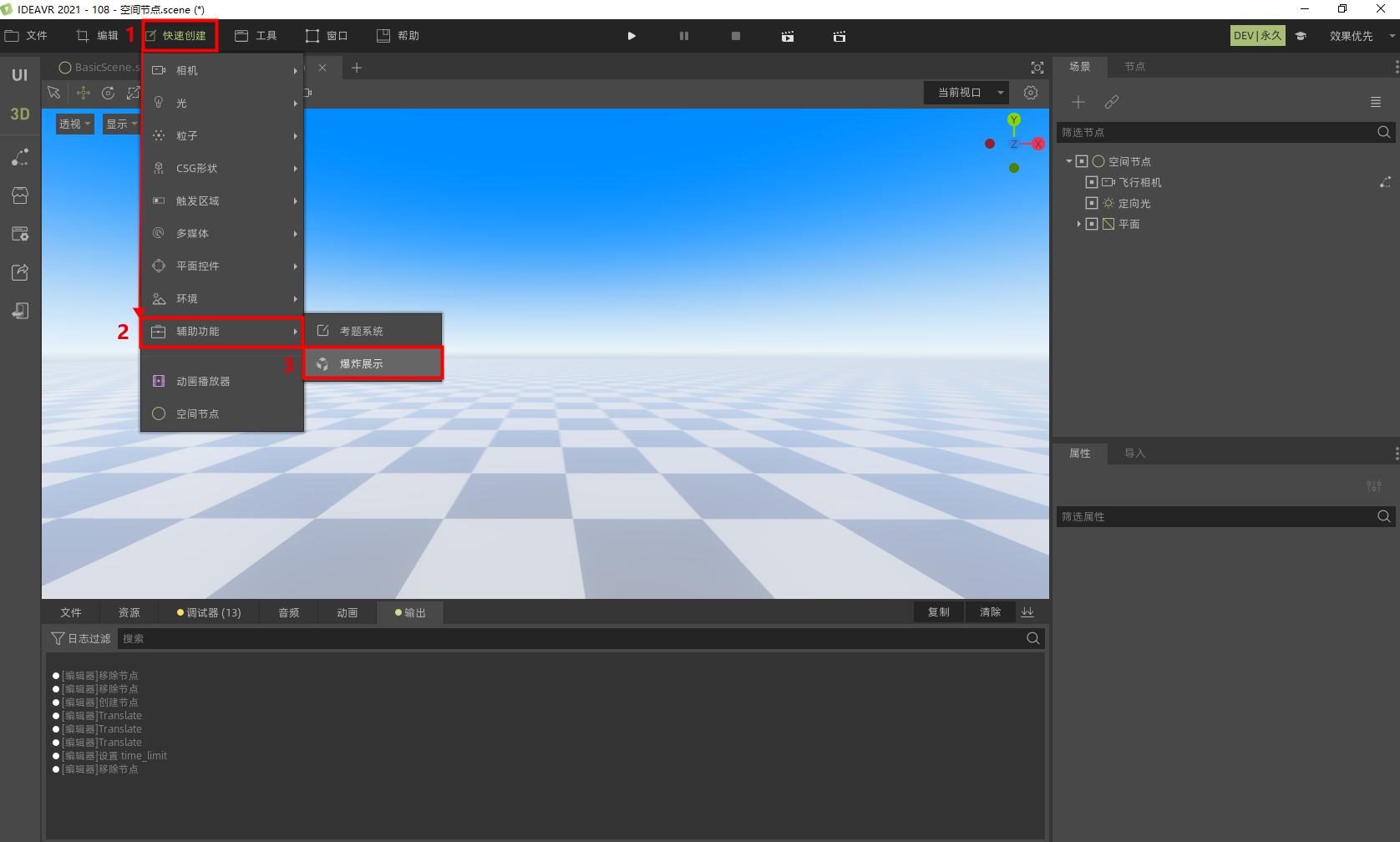
Task: Expand the 环境 submenu
Action: (222, 298)
